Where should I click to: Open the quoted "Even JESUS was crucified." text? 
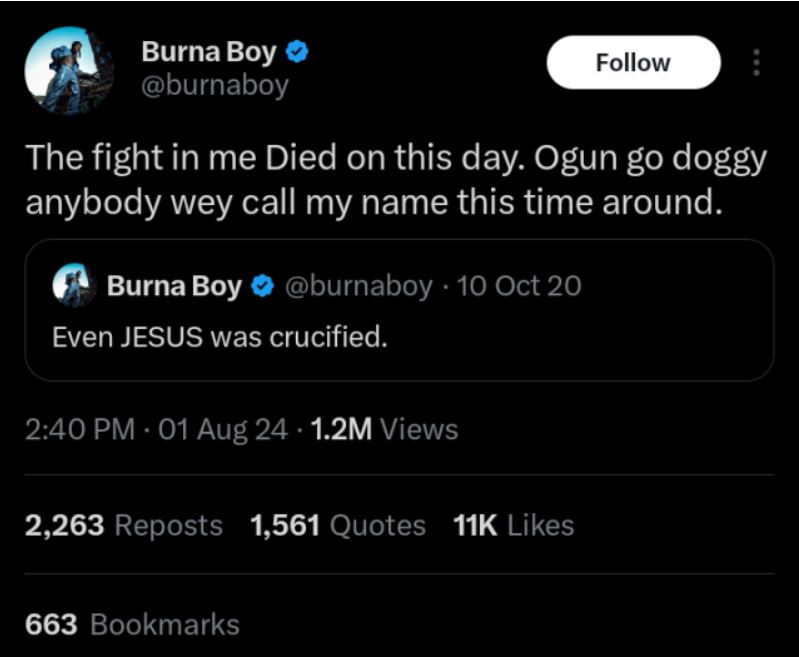click(219, 337)
